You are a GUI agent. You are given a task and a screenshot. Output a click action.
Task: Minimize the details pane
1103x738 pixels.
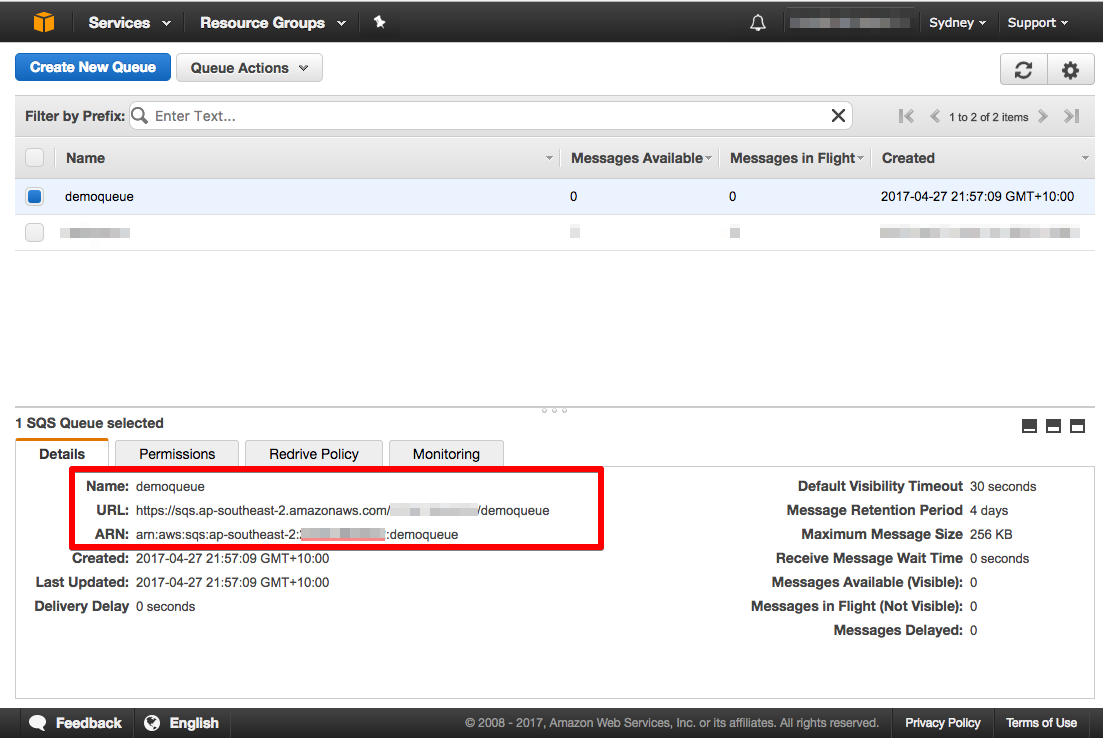pos(1029,426)
